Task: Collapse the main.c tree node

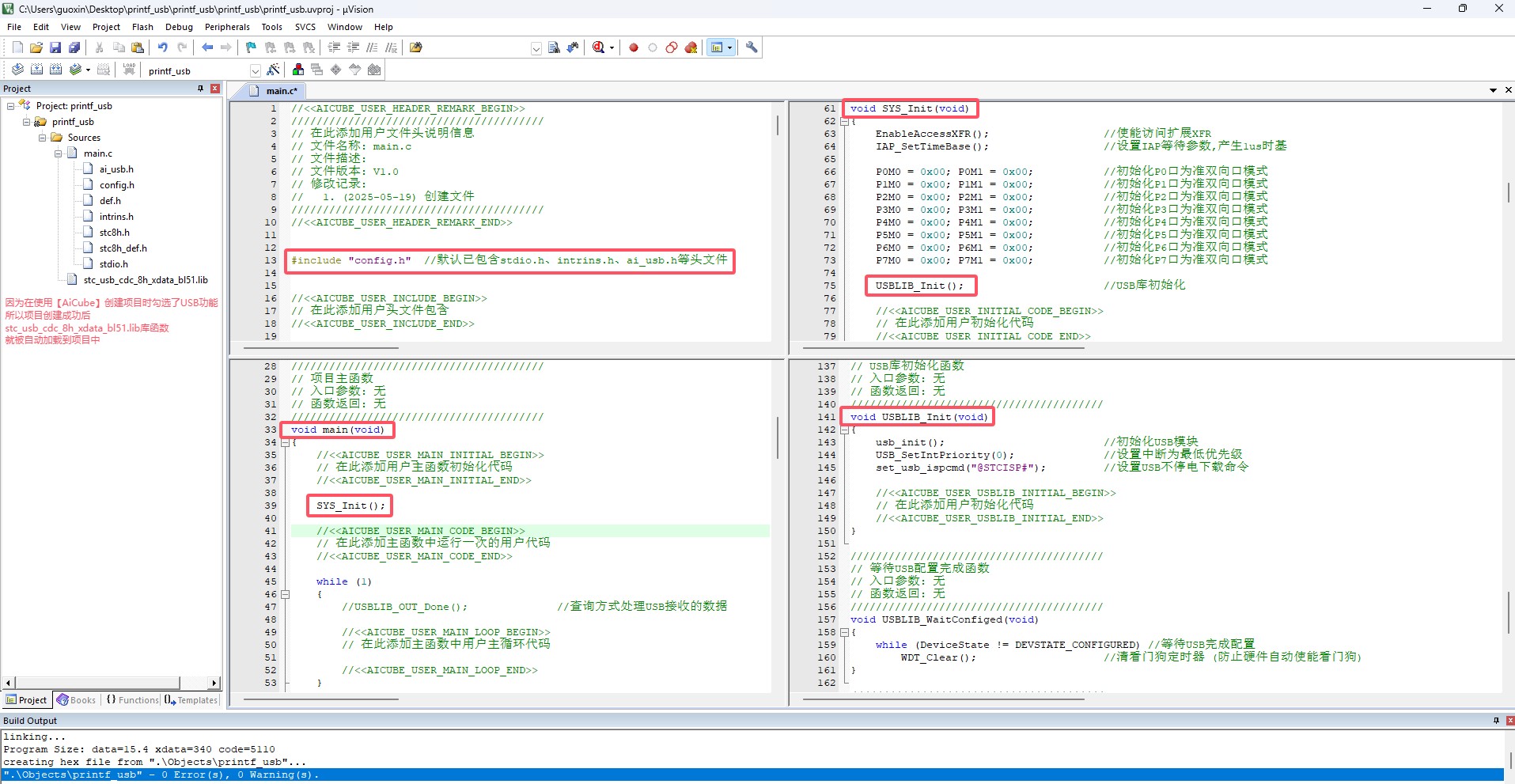Action: 59,153
